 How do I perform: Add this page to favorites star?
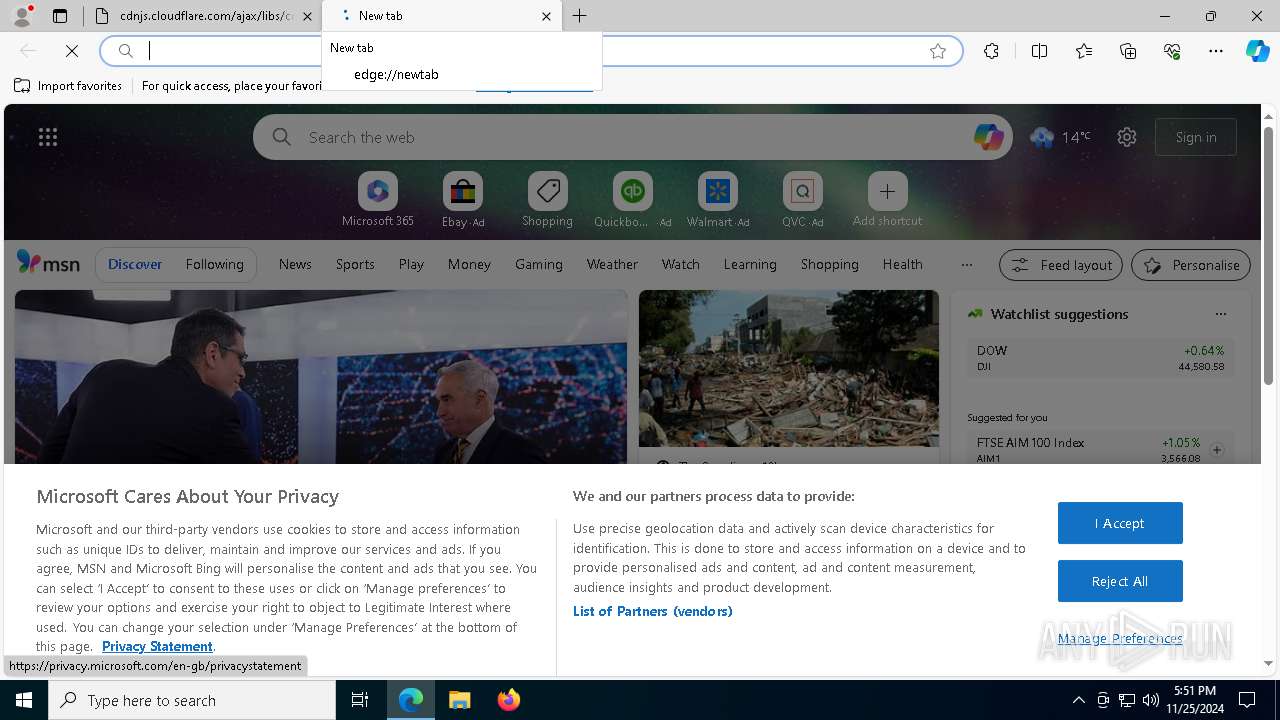(938, 51)
